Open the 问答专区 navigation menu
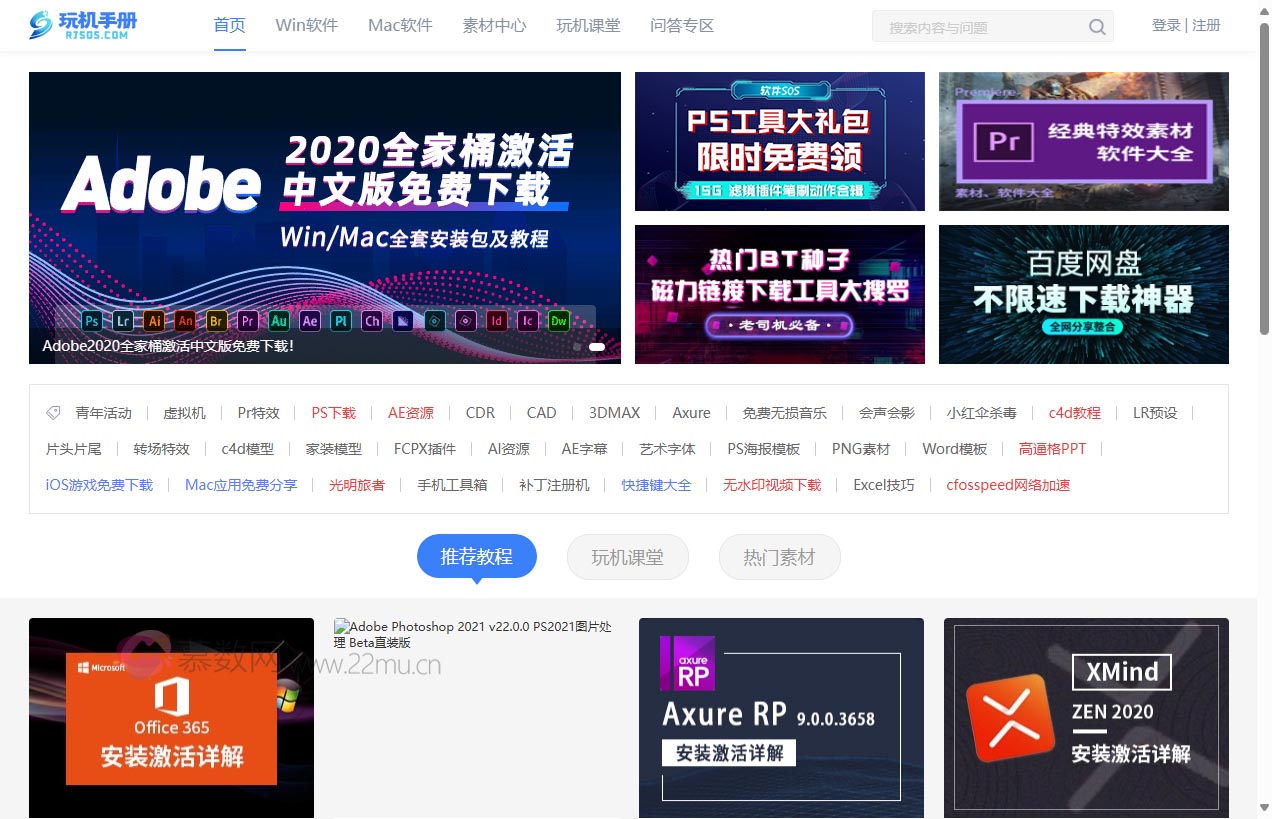This screenshot has width=1272, height=819. pos(682,25)
